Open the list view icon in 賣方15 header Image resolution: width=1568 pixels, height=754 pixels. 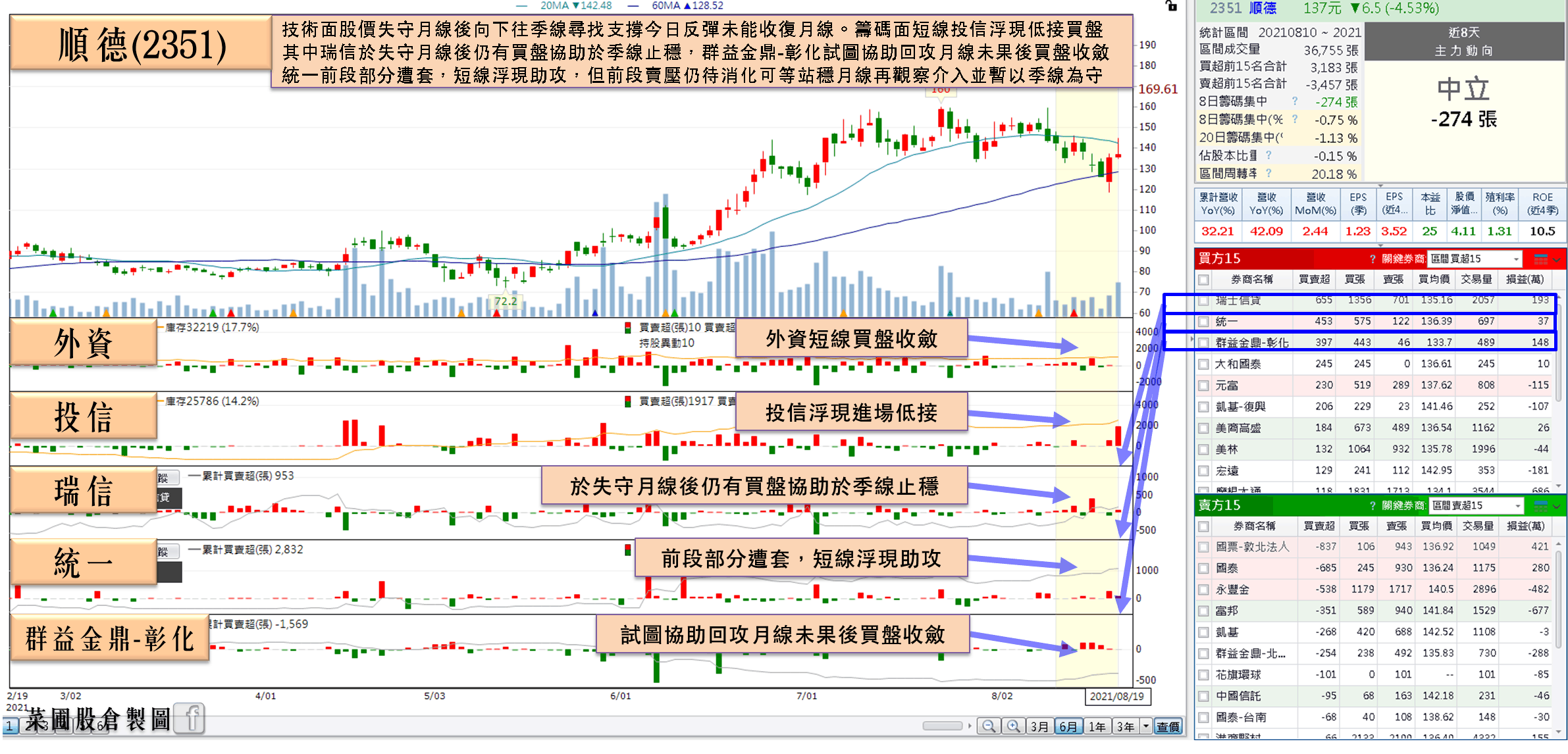pyautogui.click(x=1541, y=505)
